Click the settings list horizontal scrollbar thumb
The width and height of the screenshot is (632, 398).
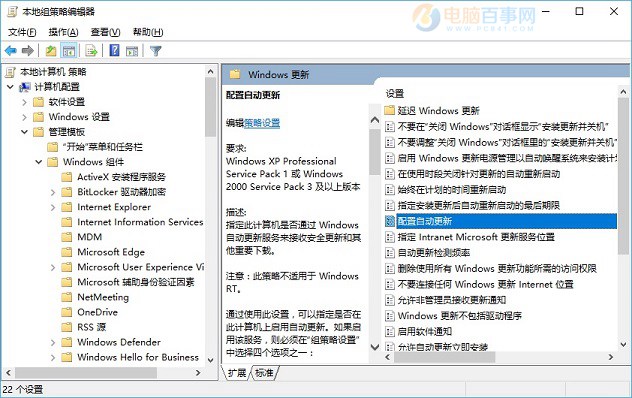coord(444,357)
